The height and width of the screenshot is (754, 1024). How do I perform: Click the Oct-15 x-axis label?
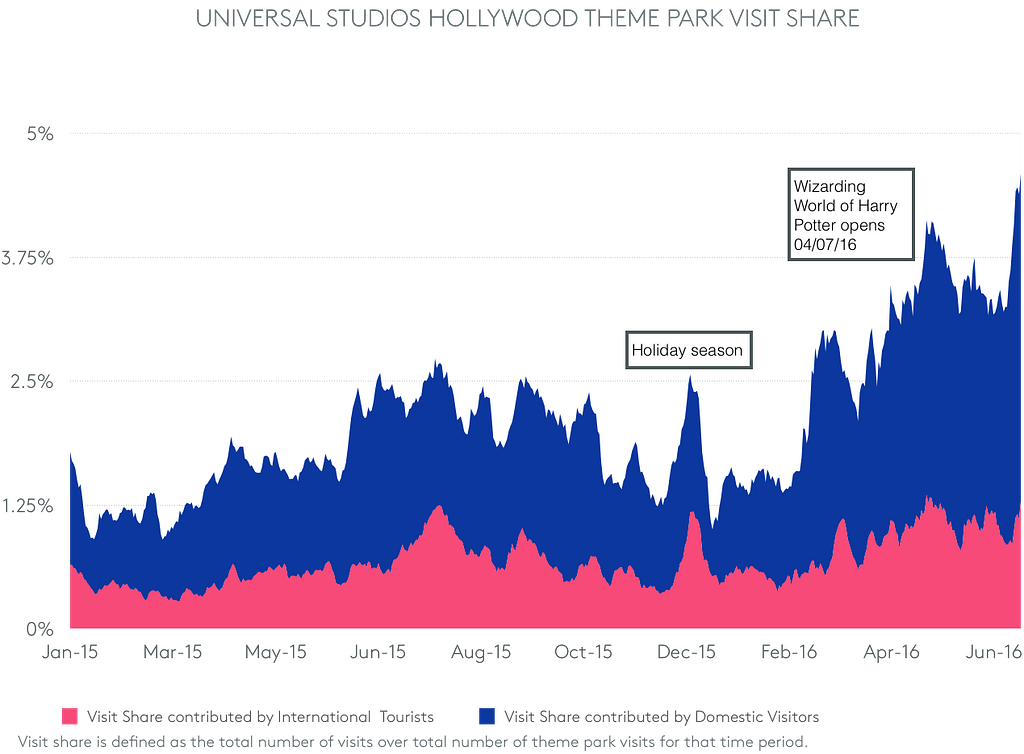[x=583, y=652]
